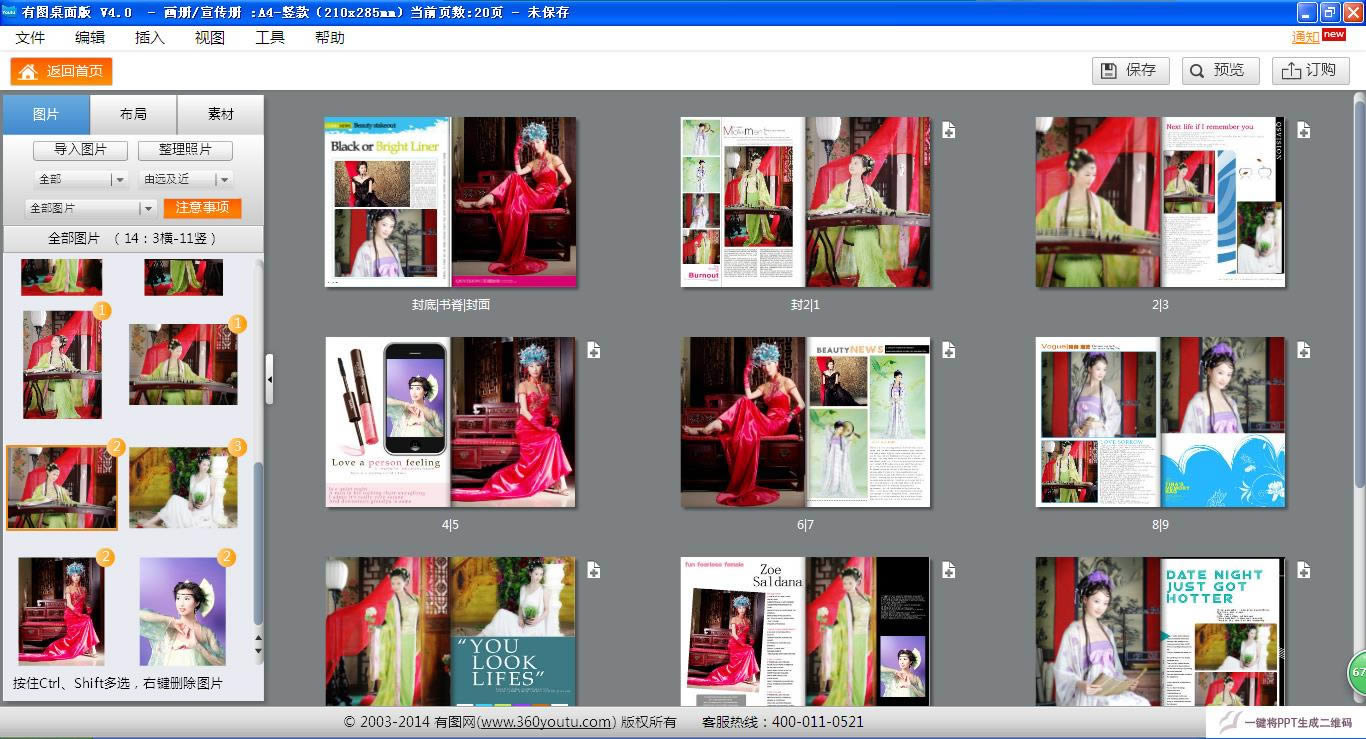Click the add-page icon beside spread 封2|1
Image resolution: width=1366 pixels, height=739 pixels.
[948, 130]
